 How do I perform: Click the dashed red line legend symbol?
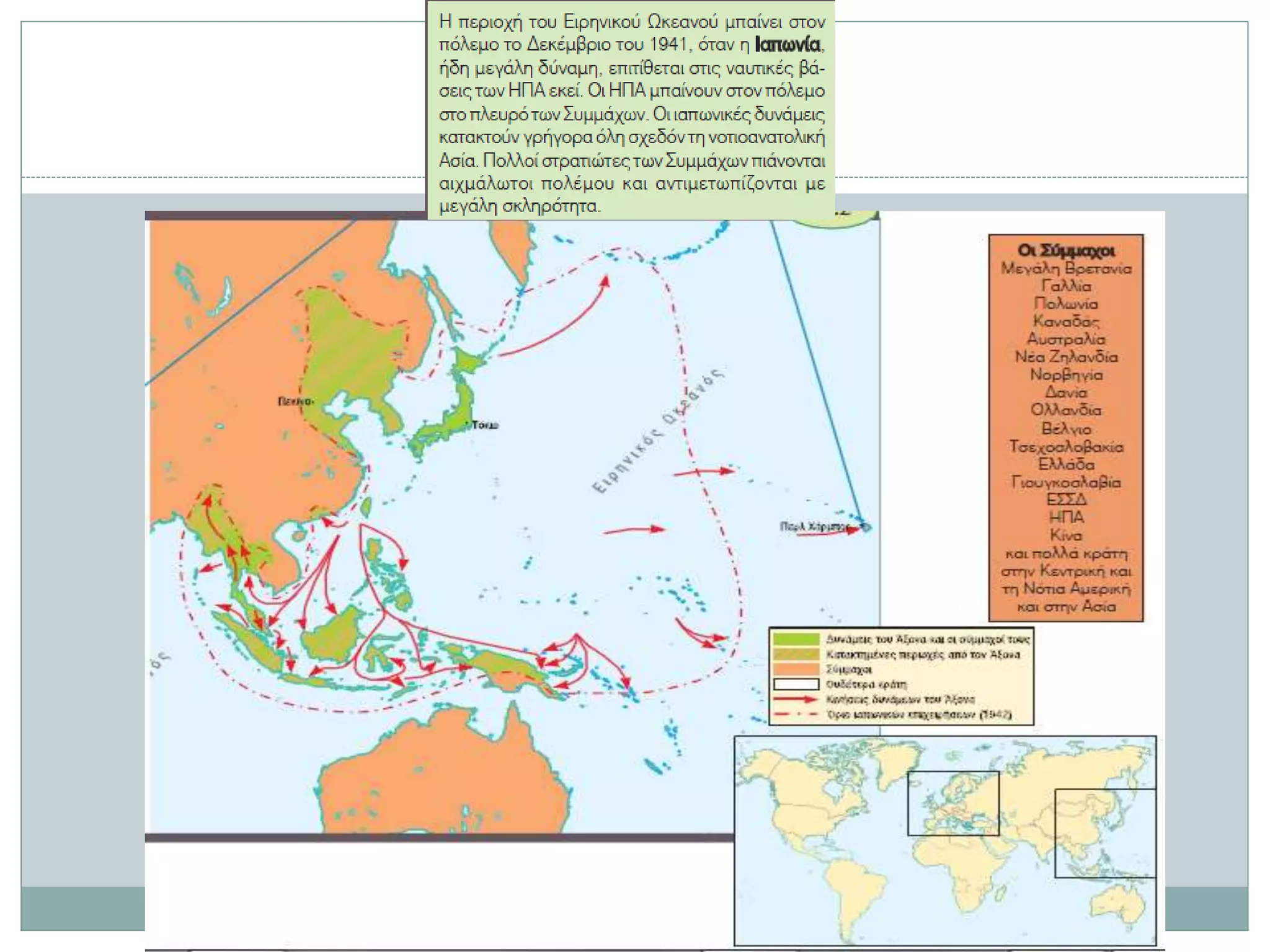click(x=796, y=715)
